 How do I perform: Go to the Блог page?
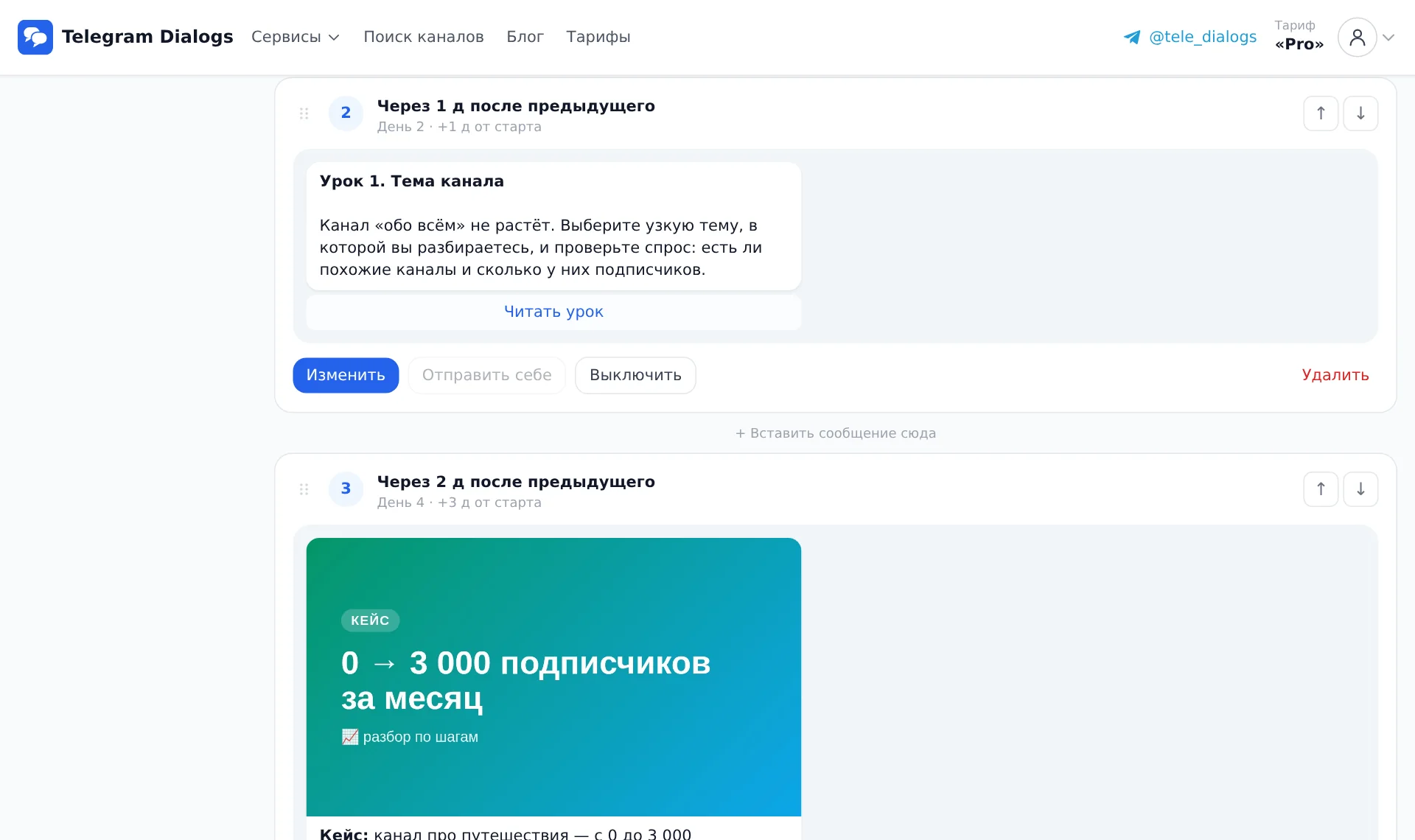point(525,37)
